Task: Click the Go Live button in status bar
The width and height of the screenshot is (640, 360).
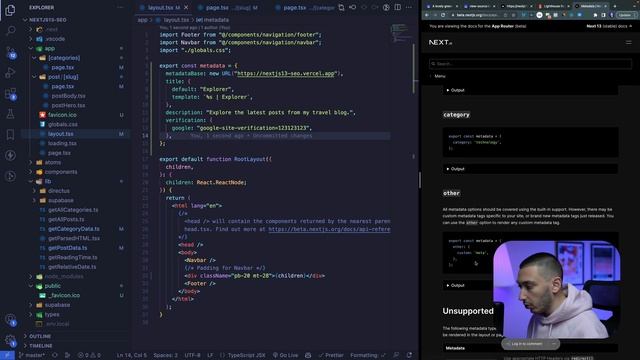Action: [285, 356]
